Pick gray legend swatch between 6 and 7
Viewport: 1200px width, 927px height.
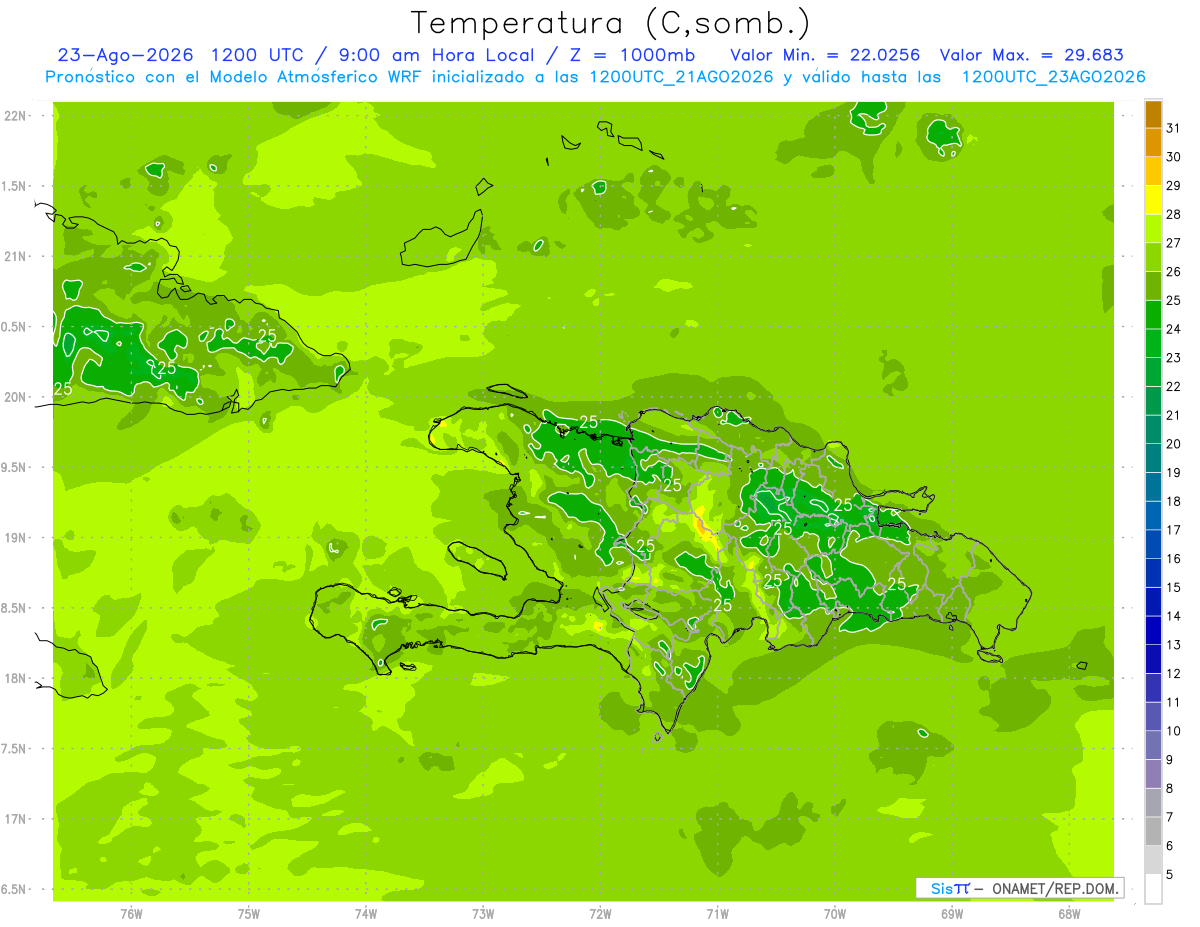tap(1153, 831)
